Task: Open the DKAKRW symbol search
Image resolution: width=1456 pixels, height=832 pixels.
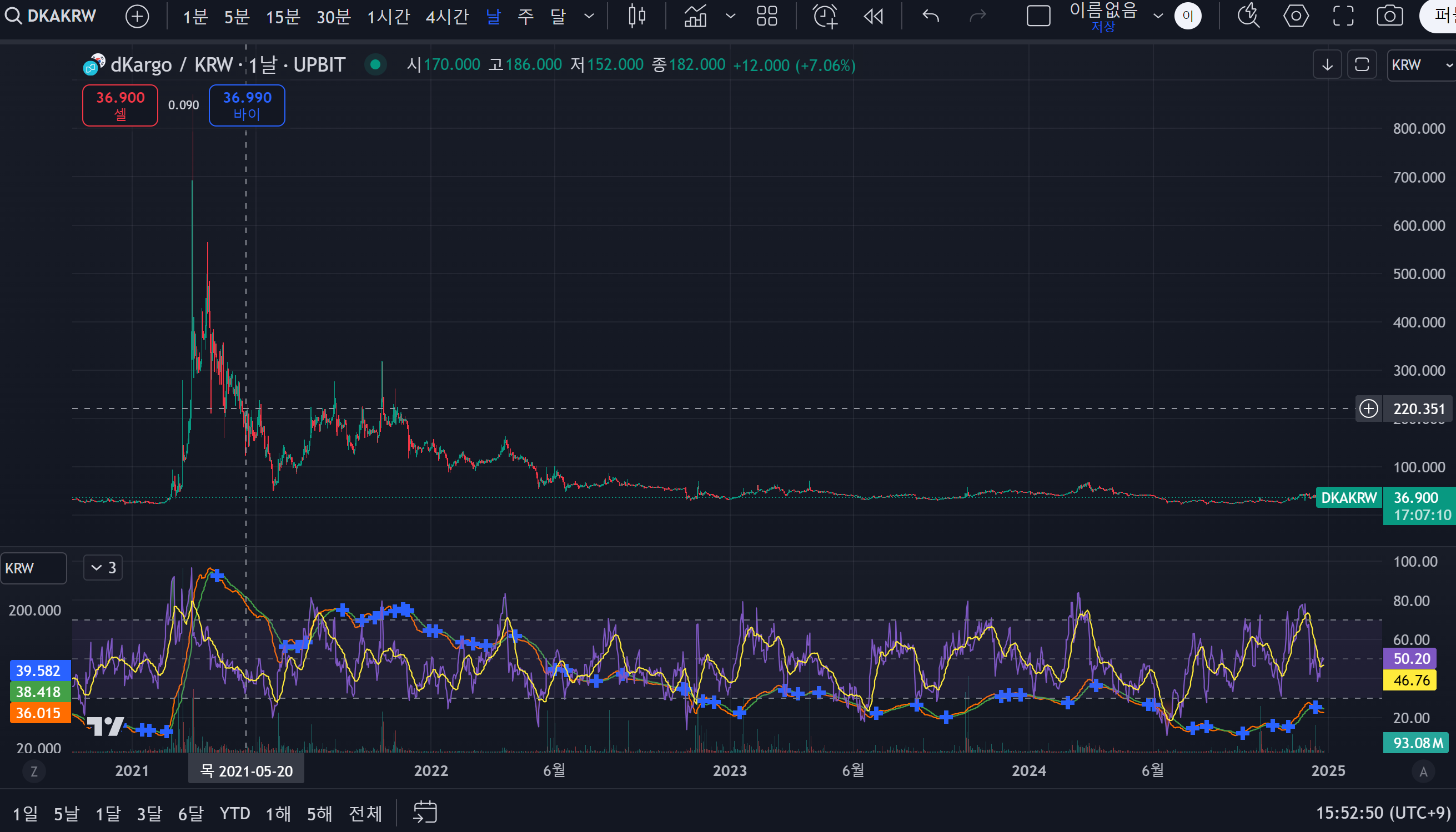Action: 51,16
